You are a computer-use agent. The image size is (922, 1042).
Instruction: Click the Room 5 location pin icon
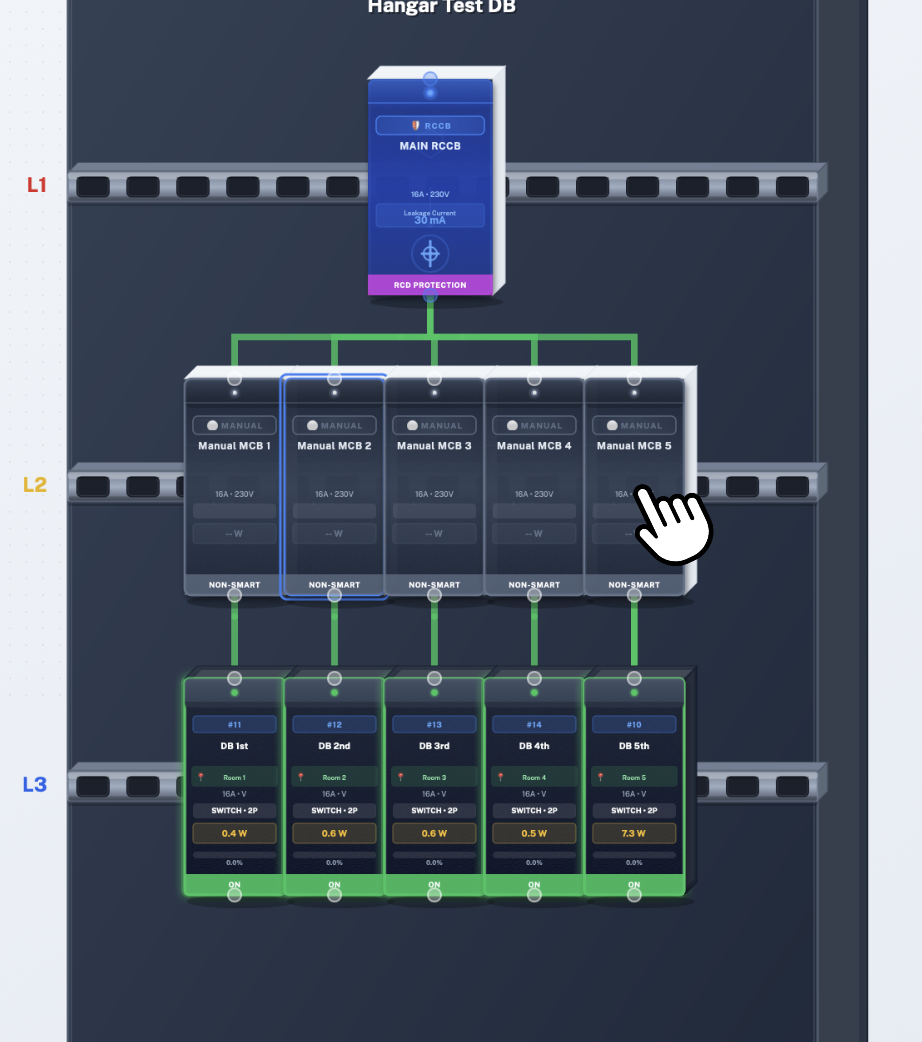click(601, 777)
